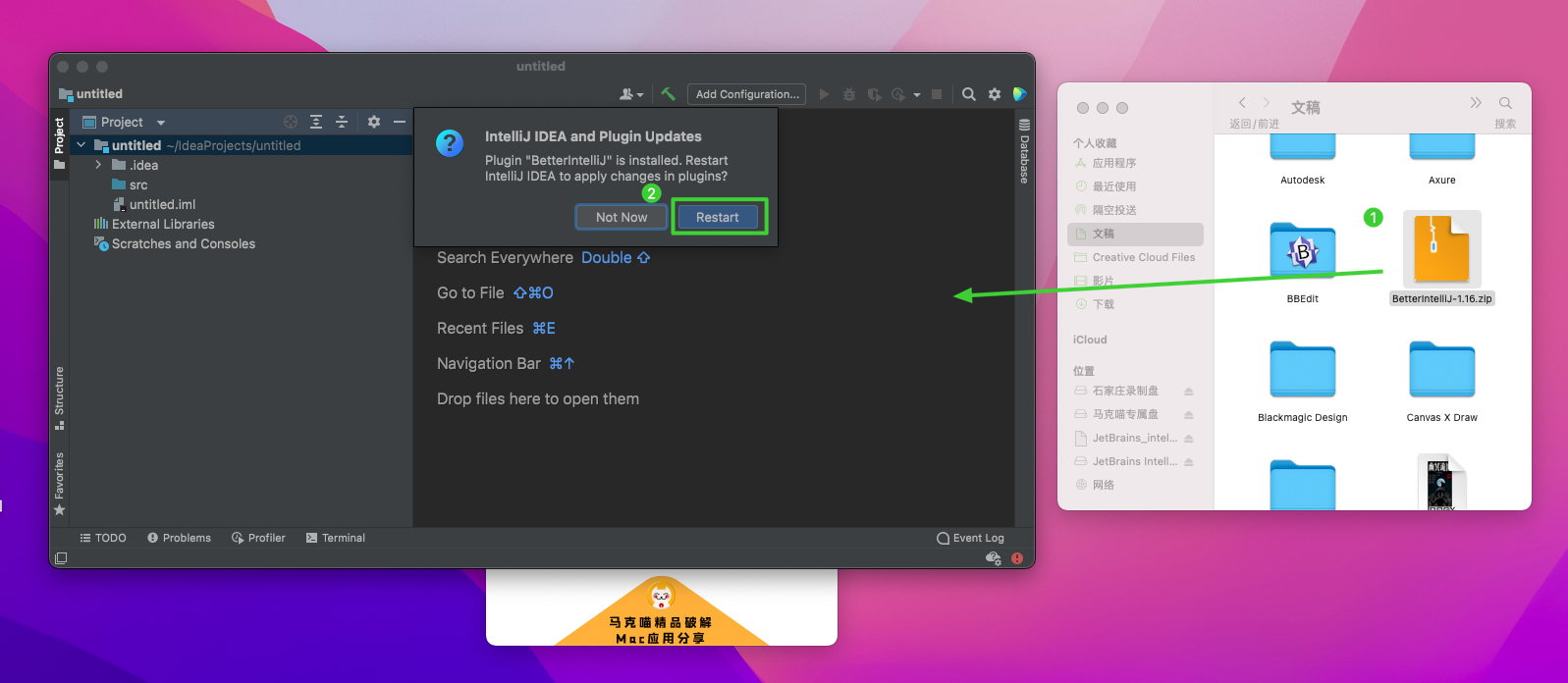Open 网络 in Finder sidebar
This screenshot has width=1568, height=683.
pos(1137,485)
